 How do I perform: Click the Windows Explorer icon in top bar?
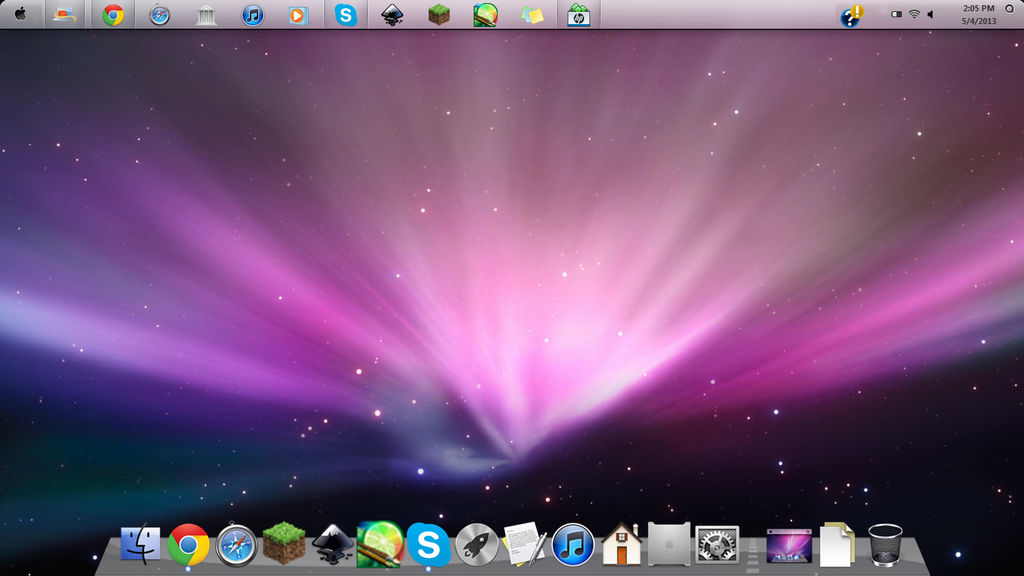65,14
